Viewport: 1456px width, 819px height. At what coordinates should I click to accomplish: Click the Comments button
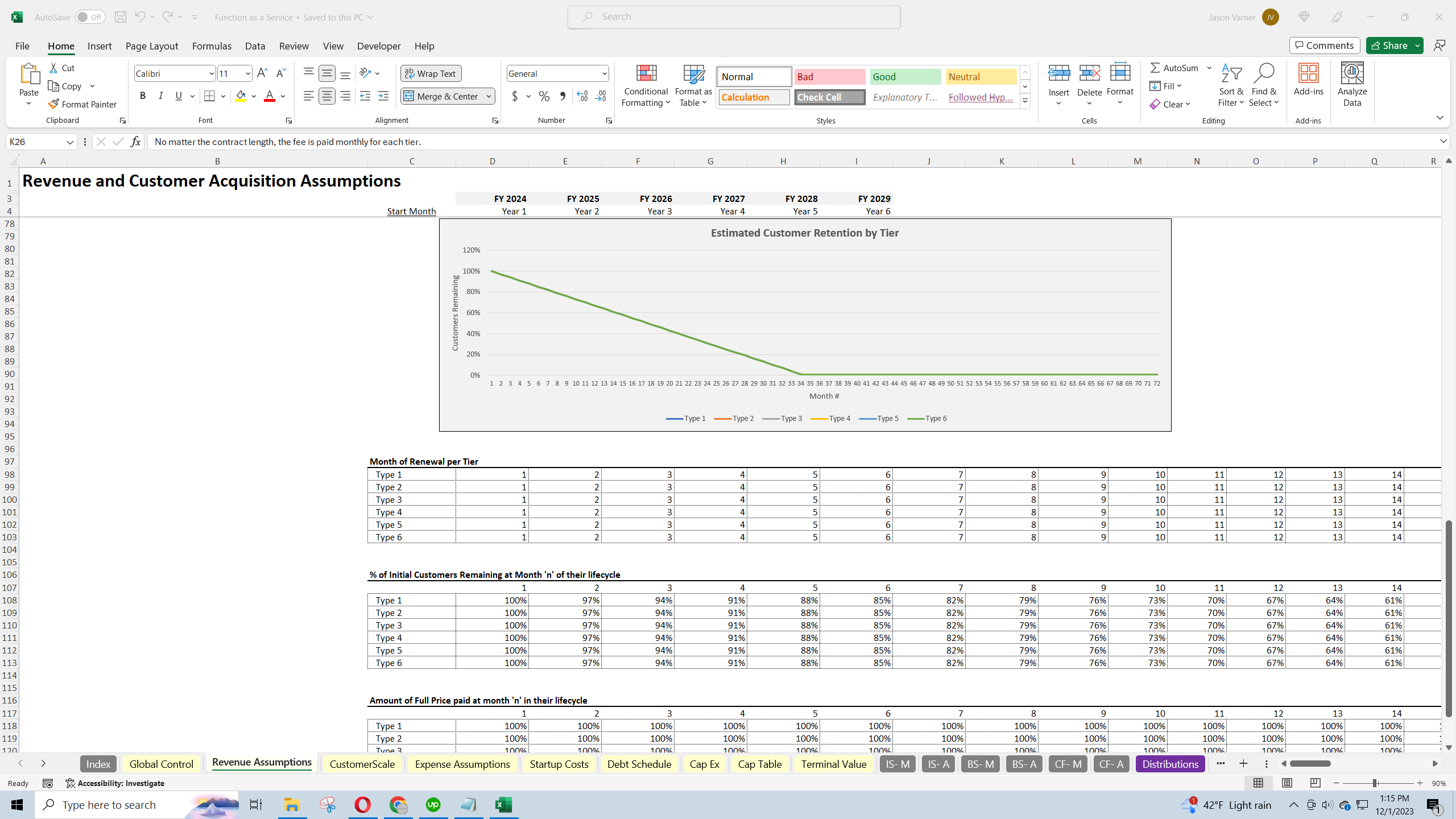coord(1325,45)
